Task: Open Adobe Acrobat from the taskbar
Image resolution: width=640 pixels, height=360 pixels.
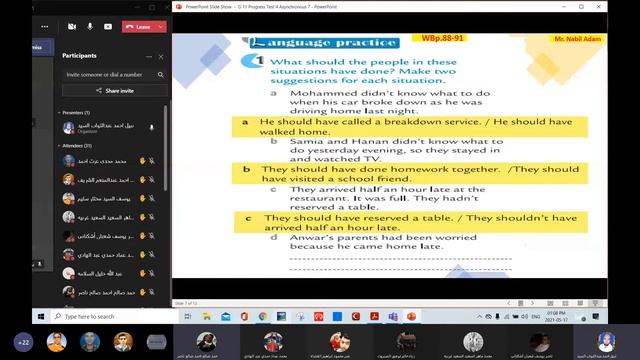Action: coord(374,316)
